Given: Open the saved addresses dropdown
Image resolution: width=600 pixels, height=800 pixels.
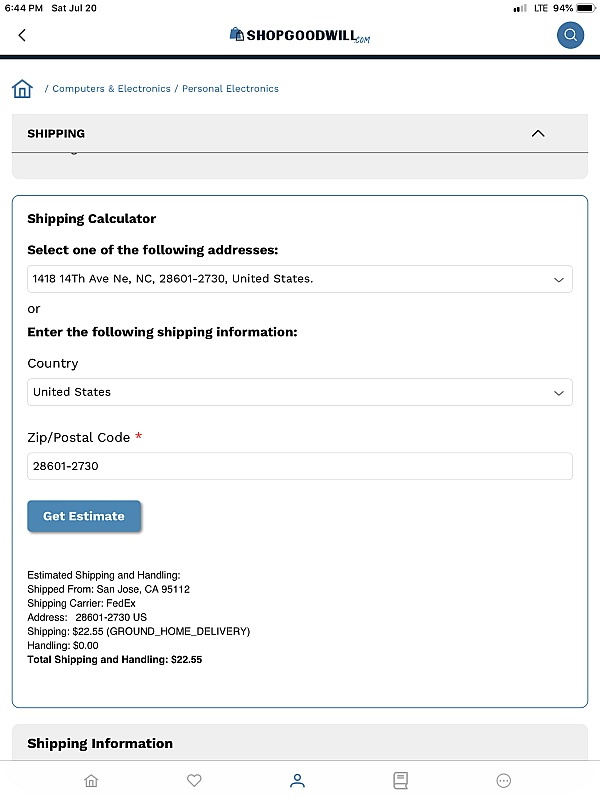Looking at the screenshot, I should pyautogui.click(x=300, y=279).
